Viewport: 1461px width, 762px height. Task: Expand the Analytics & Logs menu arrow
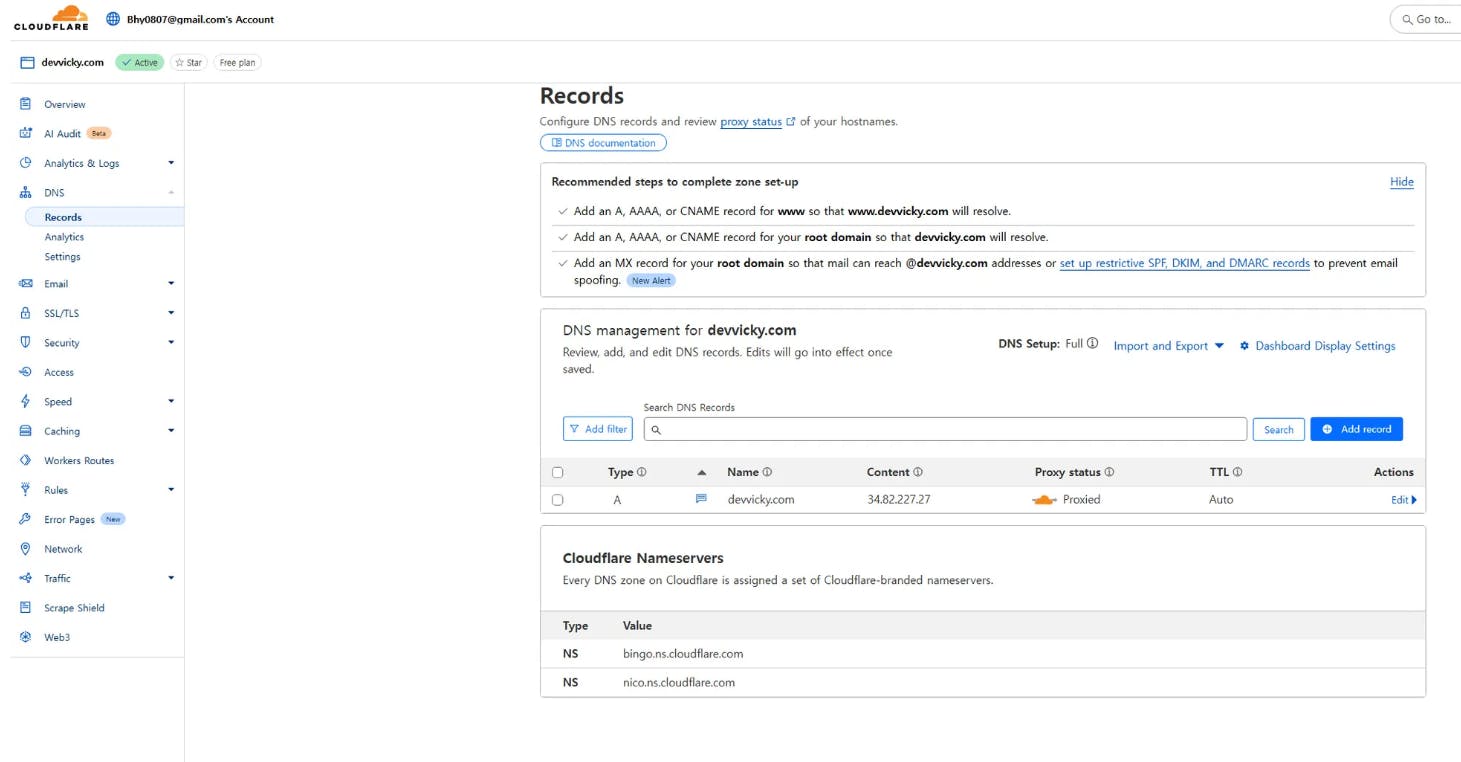click(x=171, y=163)
